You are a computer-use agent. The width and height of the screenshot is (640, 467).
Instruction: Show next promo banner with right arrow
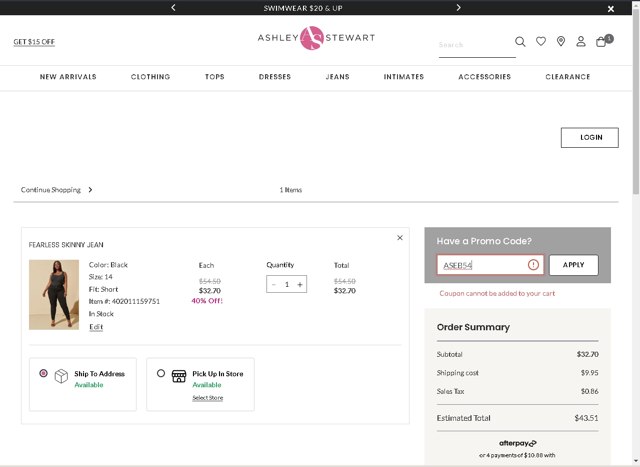click(458, 7)
